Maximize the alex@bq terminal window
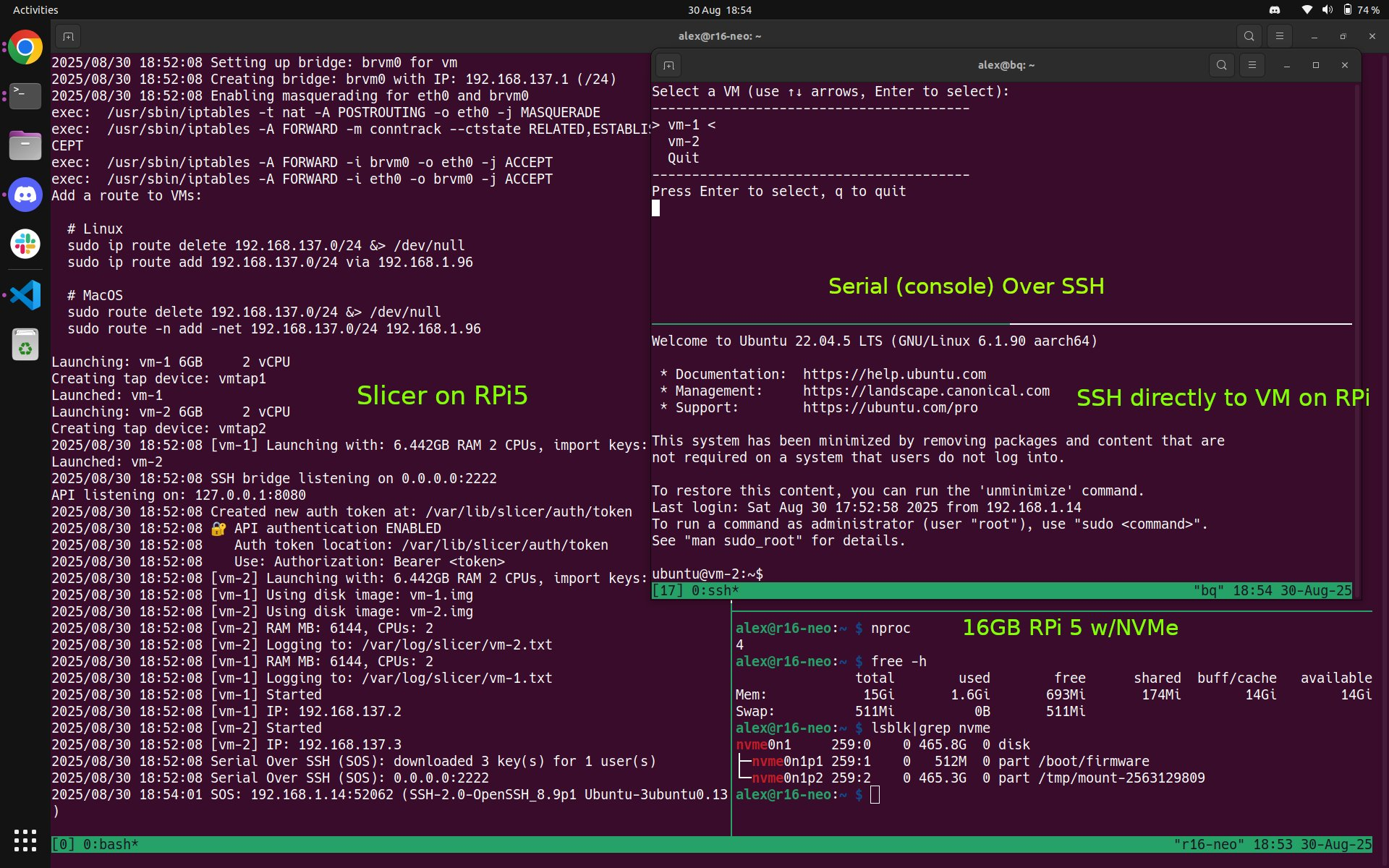The height and width of the screenshot is (868, 1389). 1315,65
